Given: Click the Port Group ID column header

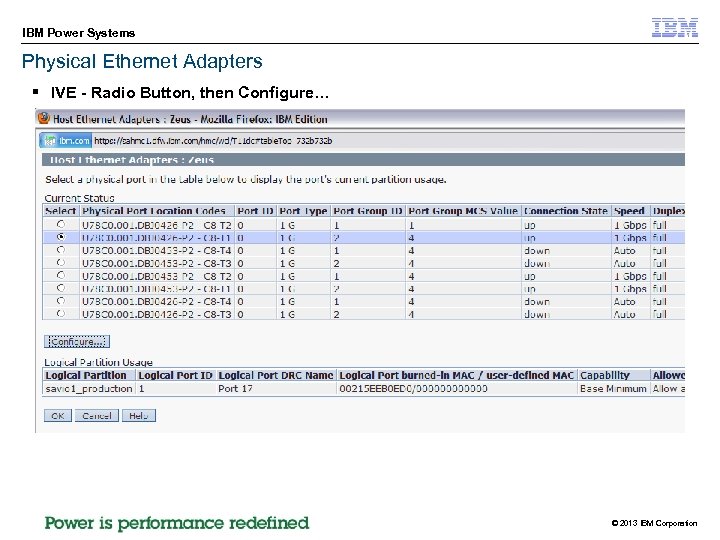Looking at the screenshot, I should coord(368,211).
